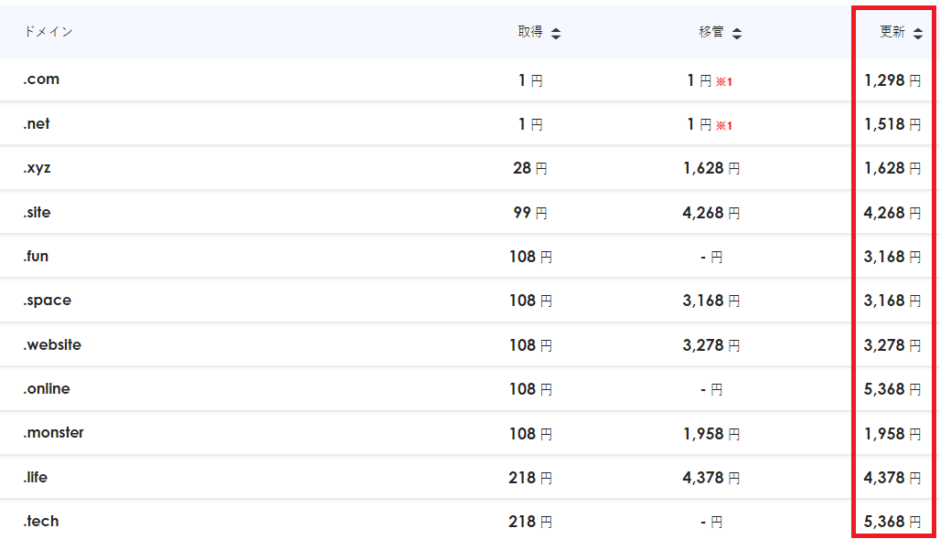Image resolution: width=940 pixels, height=539 pixels.
Task: Open the .site domain entry
Action: point(36,212)
